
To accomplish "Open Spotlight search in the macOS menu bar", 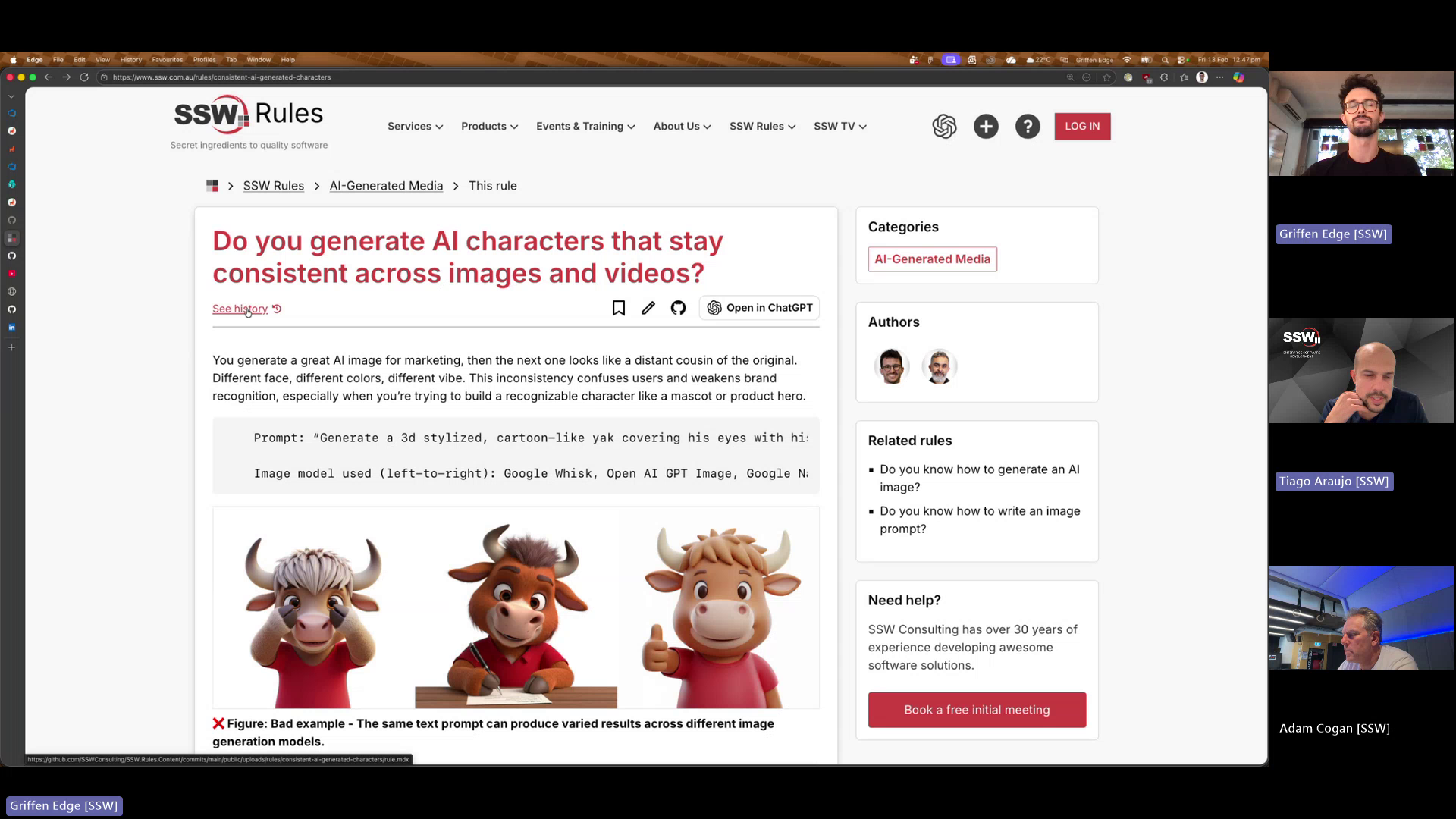I will point(1166,60).
